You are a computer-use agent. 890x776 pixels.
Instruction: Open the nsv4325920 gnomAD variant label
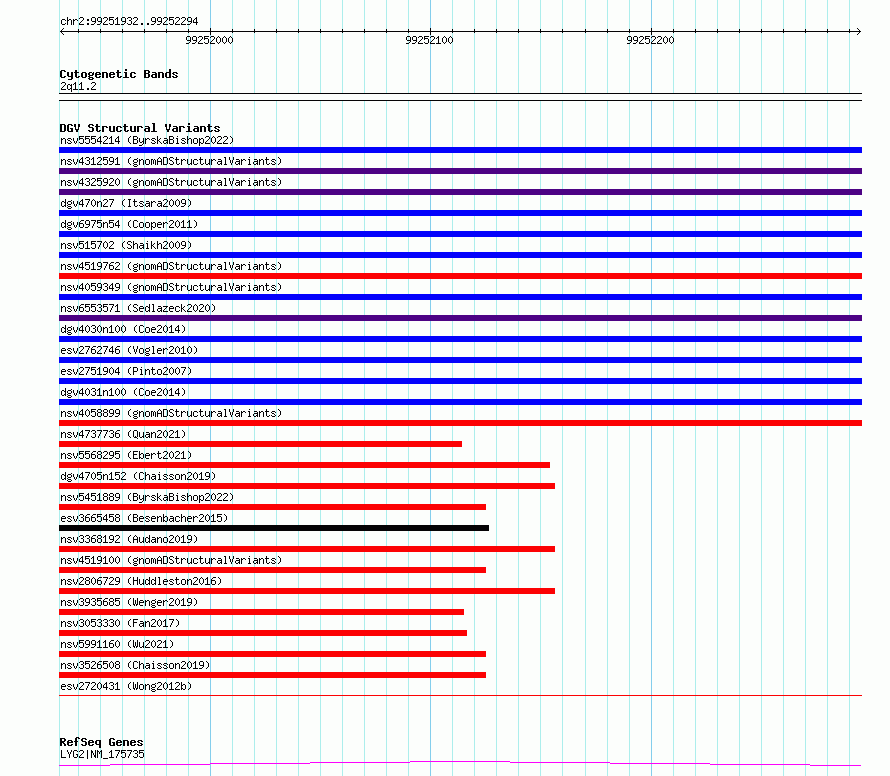pyautogui.click(x=171, y=182)
